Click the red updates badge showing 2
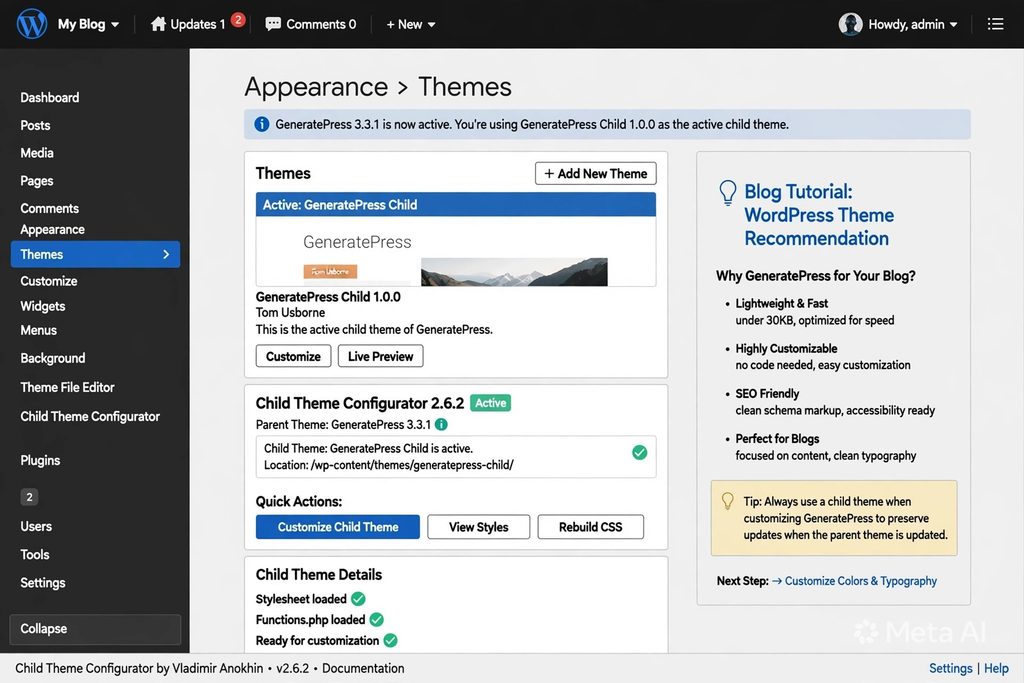 click(238, 20)
